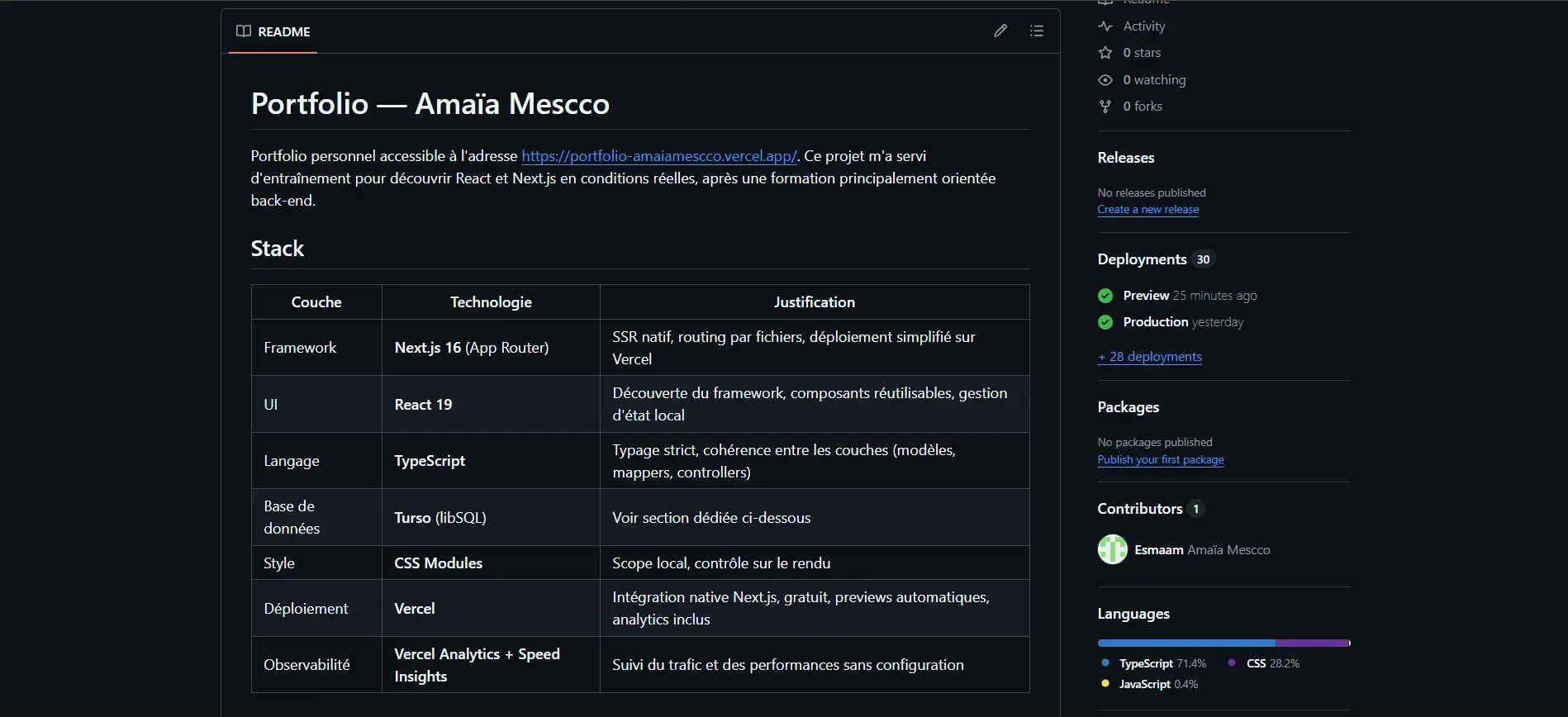Open the Releases section heading
This screenshot has height=717, width=1568.
click(1125, 158)
